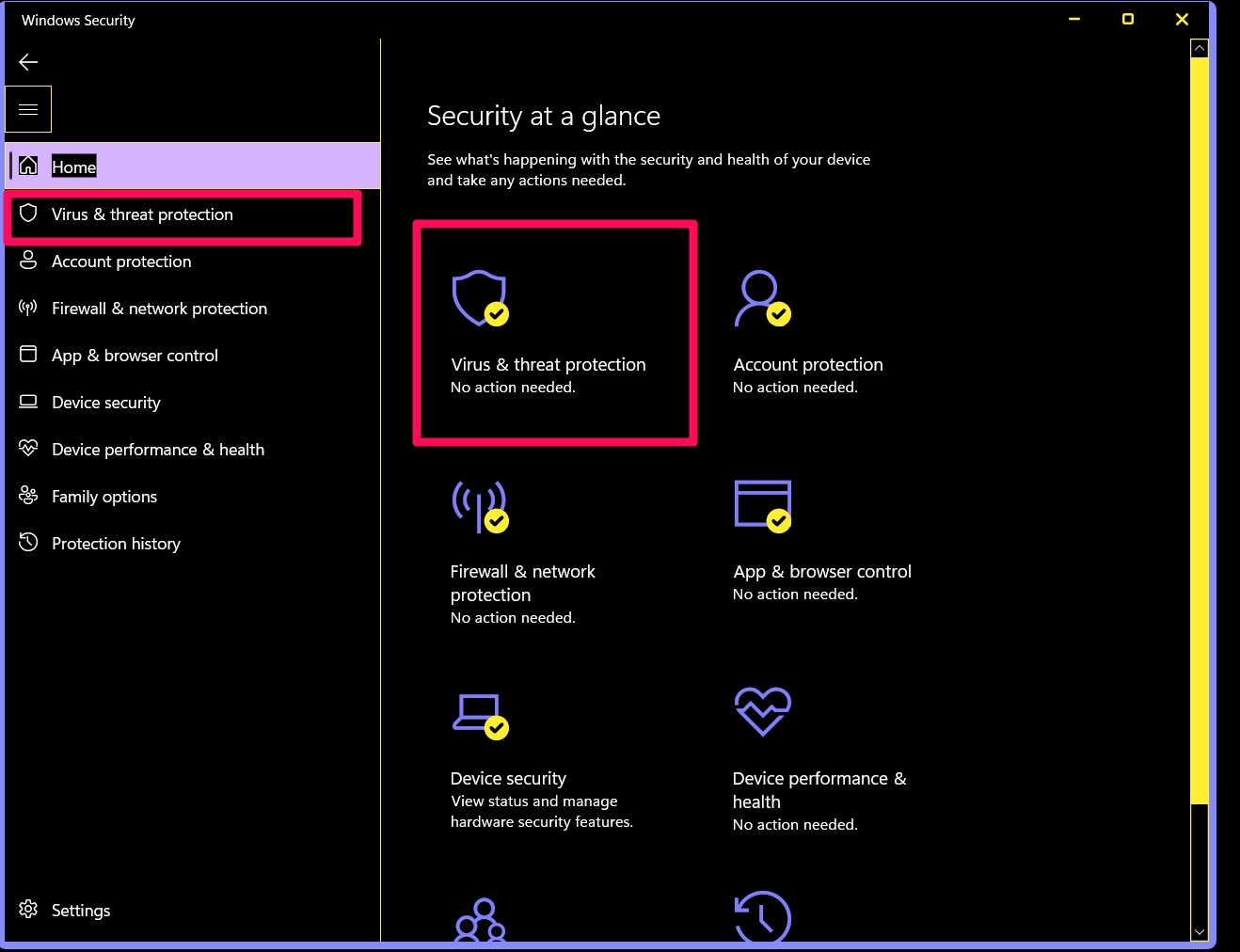
Task: Open the Device security tile title
Action: point(508,778)
